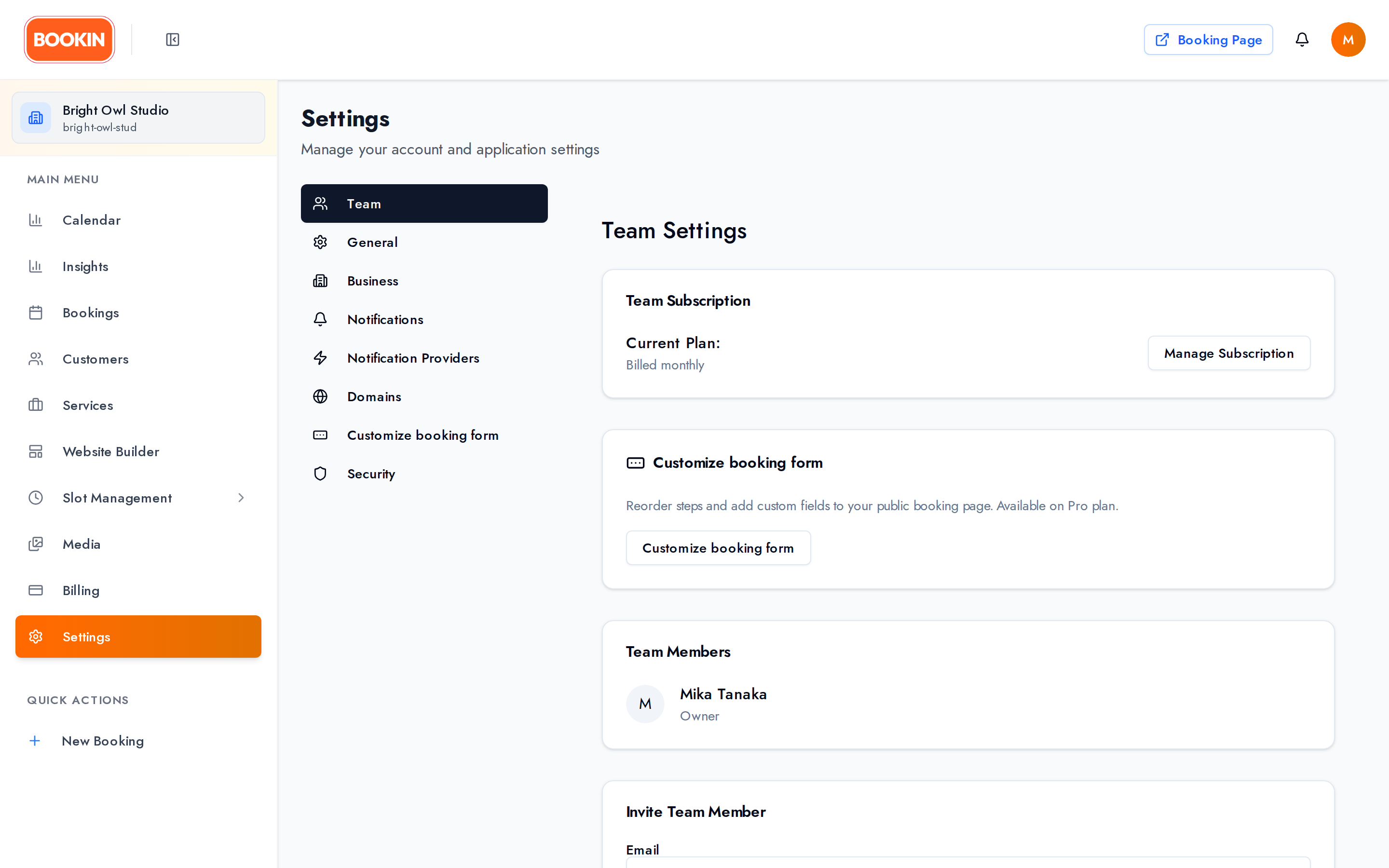1389x868 pixels.
Task: Click the BOOKIN logo
Action: (x=69, y=40)
